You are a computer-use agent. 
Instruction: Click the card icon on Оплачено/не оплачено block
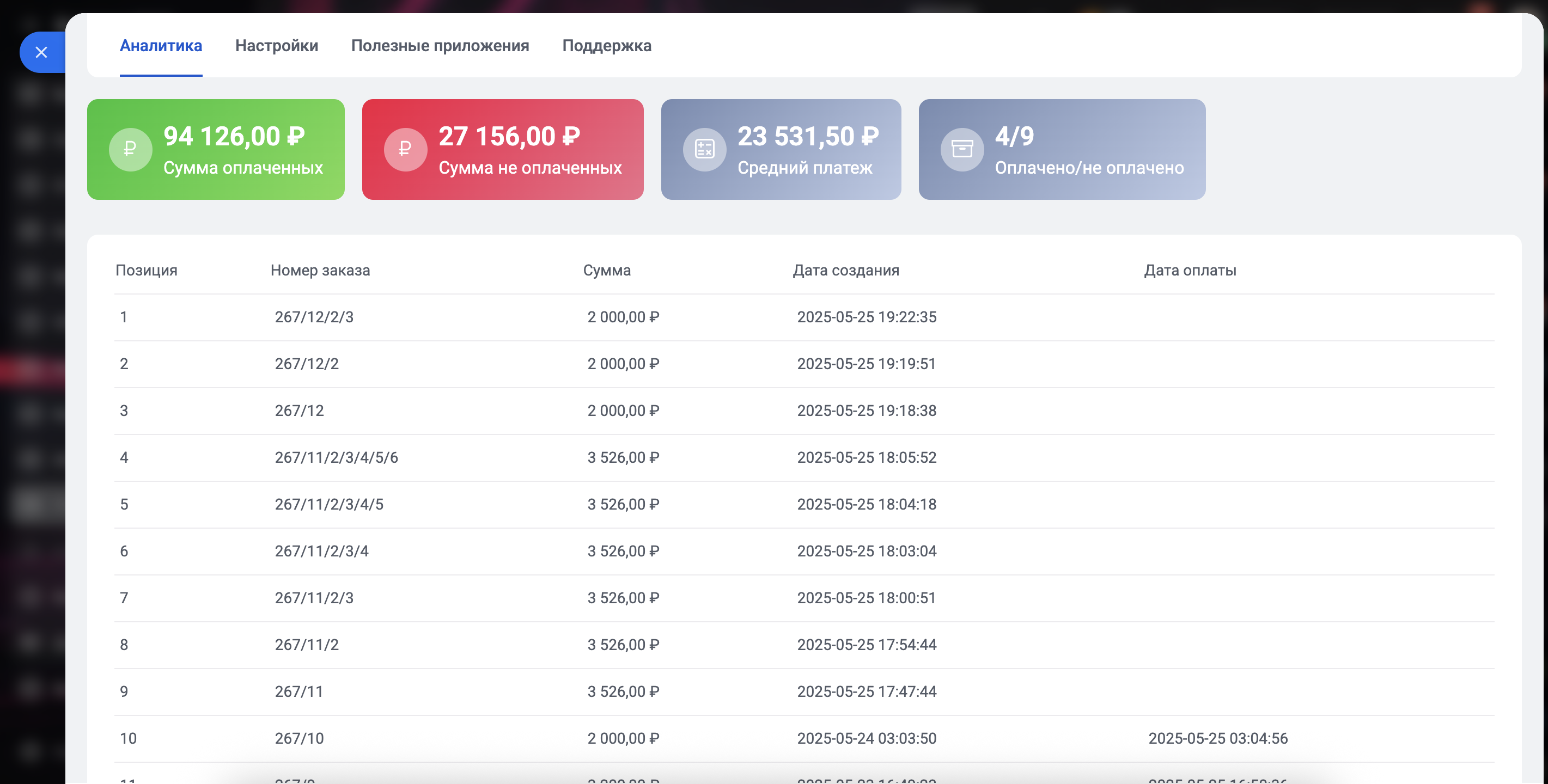961,149
